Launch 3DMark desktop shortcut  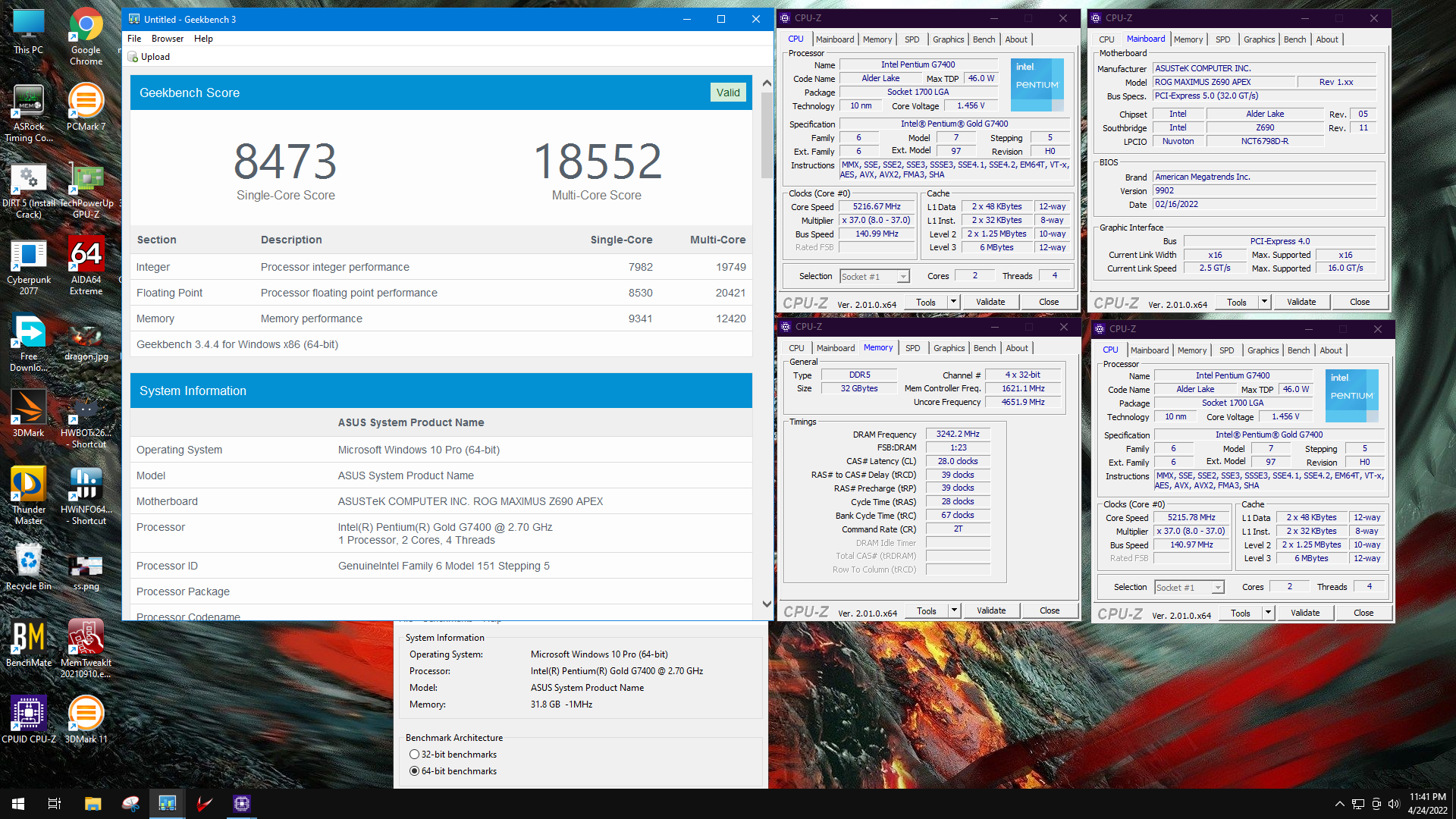click(x=29, y=413)
